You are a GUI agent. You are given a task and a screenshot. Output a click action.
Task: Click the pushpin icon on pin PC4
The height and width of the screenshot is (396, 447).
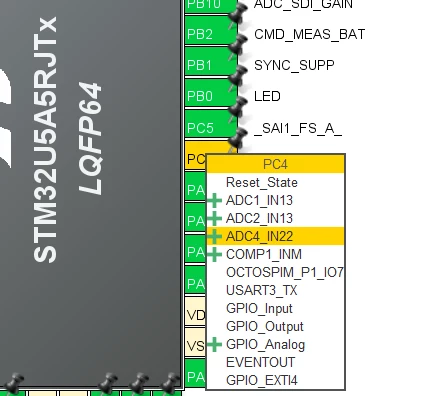click(x=238, y=139)
